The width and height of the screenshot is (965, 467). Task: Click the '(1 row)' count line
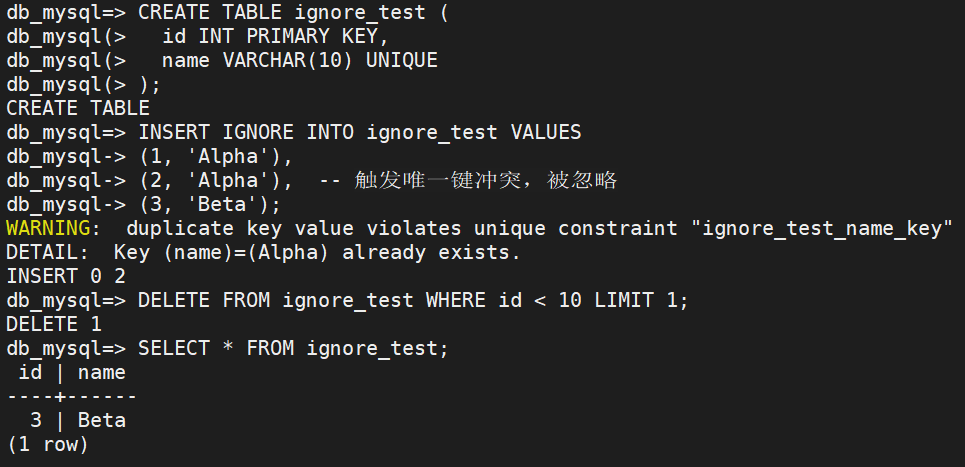point(48,445)
